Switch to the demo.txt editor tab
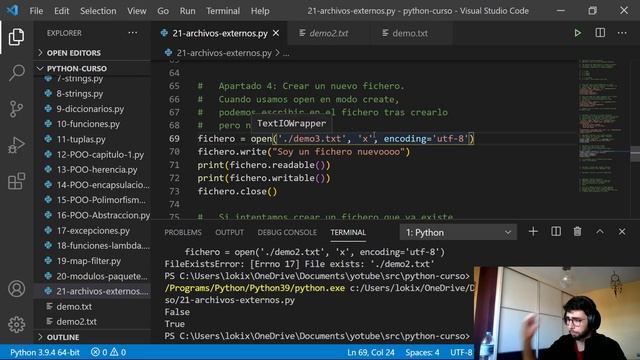Screen dimensions: 640x360 [x=410, y=33]
